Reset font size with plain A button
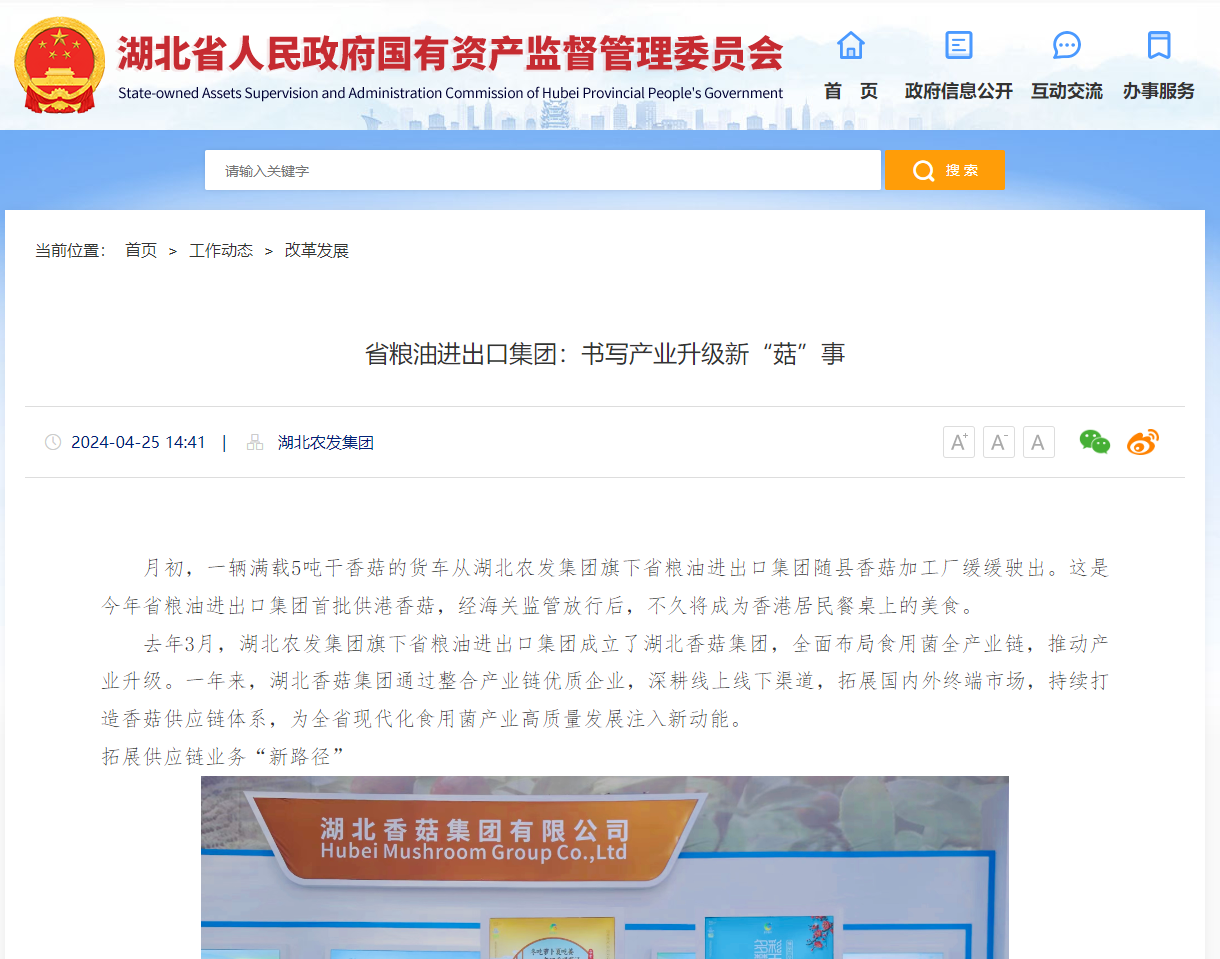This screenshot has height=959, width=1220. 1038,442
